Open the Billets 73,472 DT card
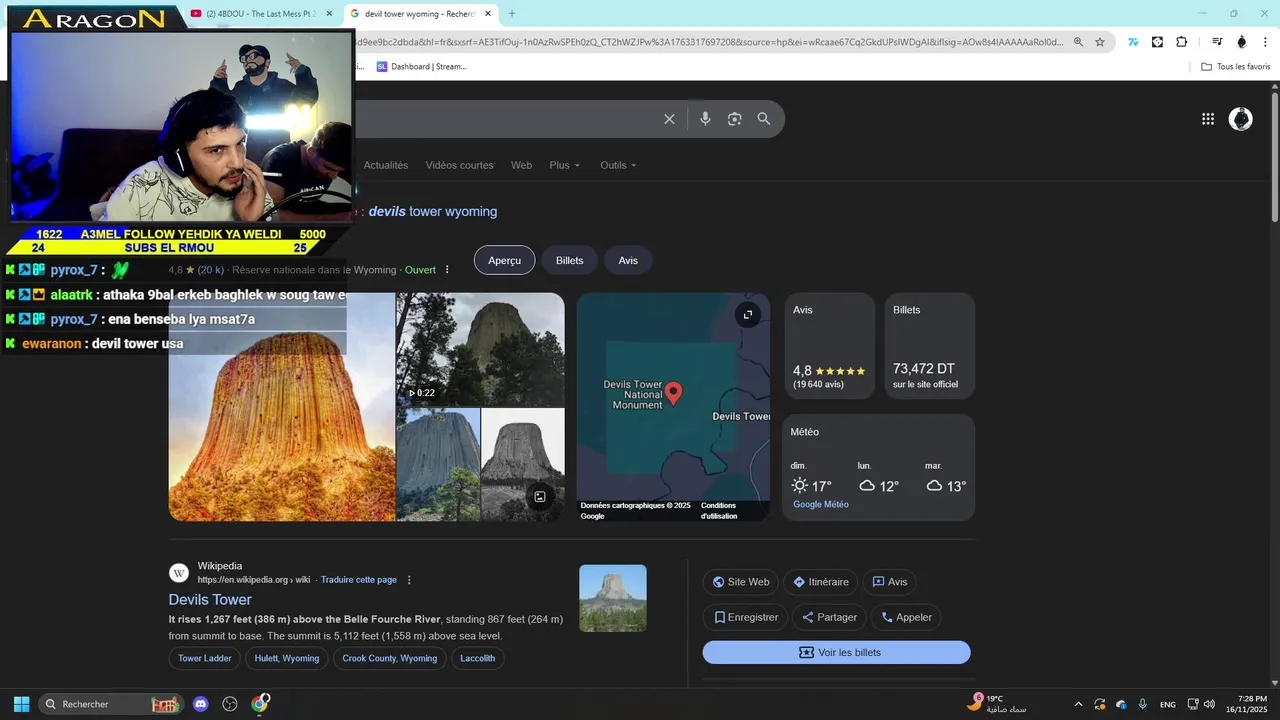 click(x=930, y=346)
